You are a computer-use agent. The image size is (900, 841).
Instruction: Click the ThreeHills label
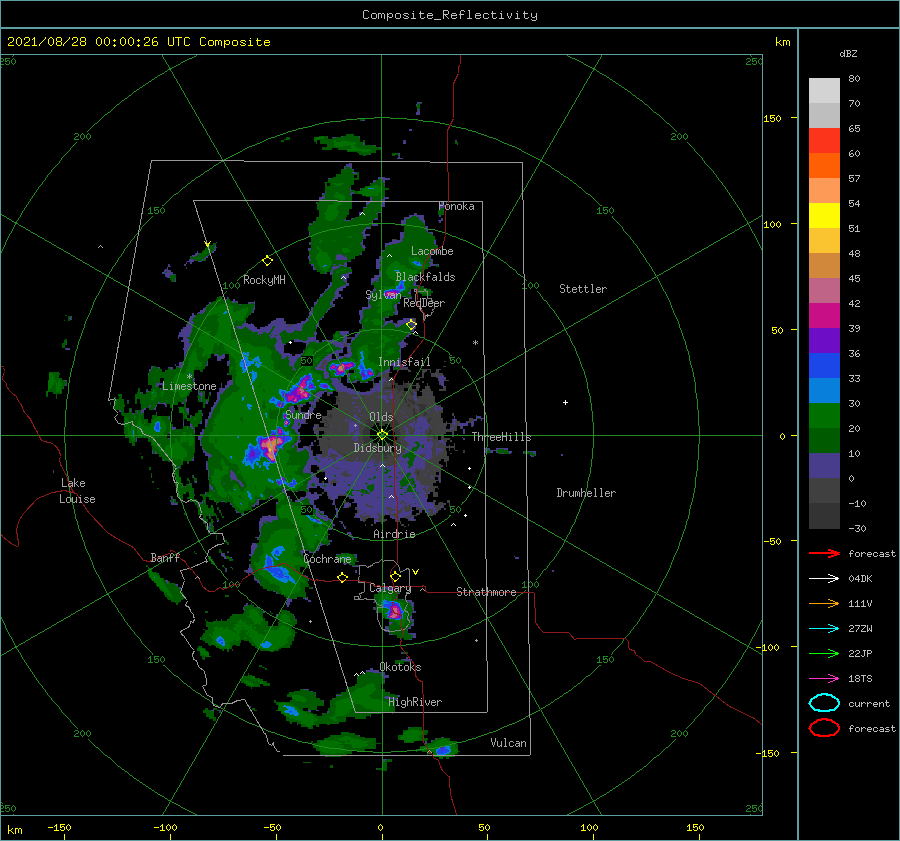(x=502, y=437)
